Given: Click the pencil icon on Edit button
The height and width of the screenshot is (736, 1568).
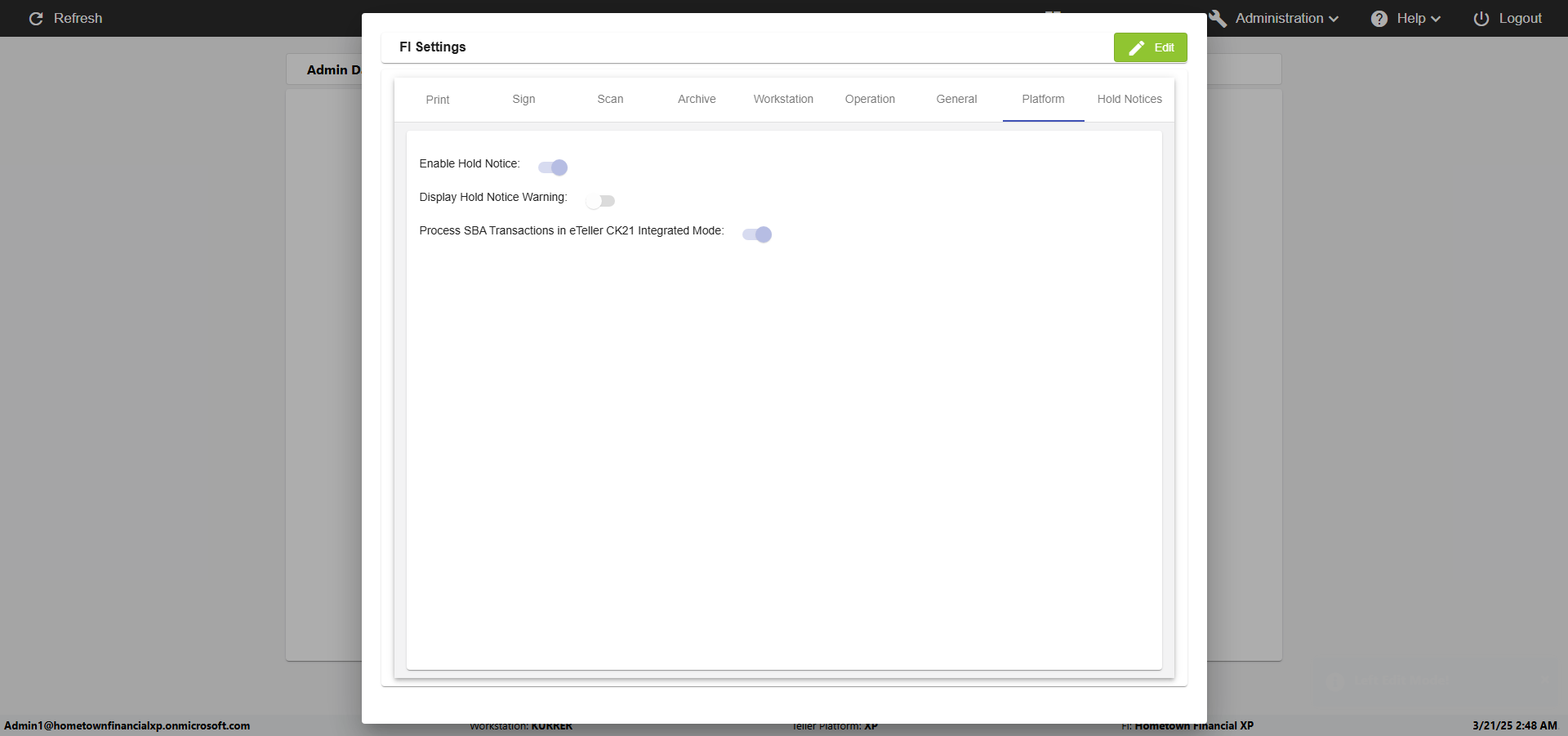Looking at the screenshot, I should click(1136, 48).
